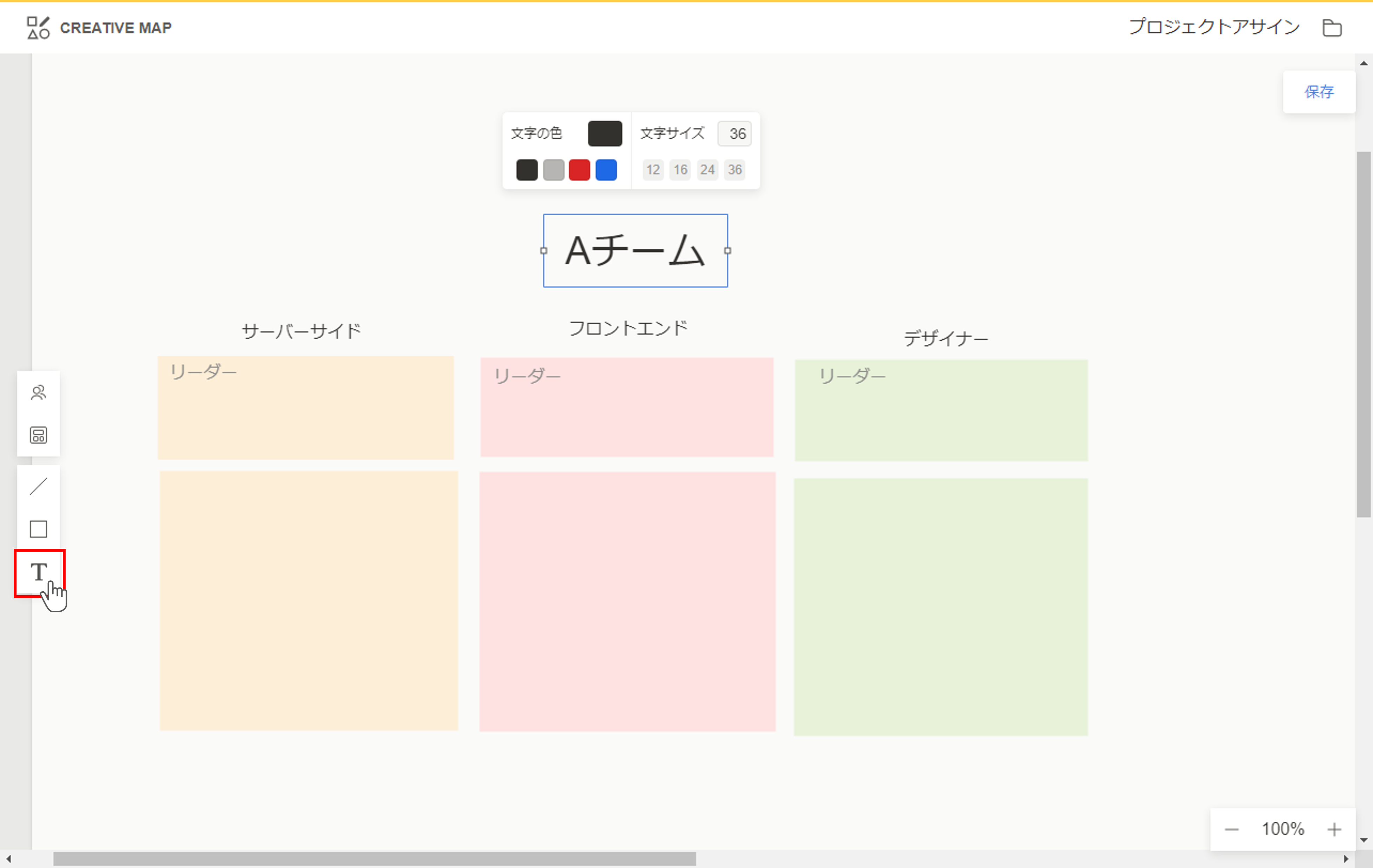Click the 保存 save button
1373x868 pixels.
1319,92
